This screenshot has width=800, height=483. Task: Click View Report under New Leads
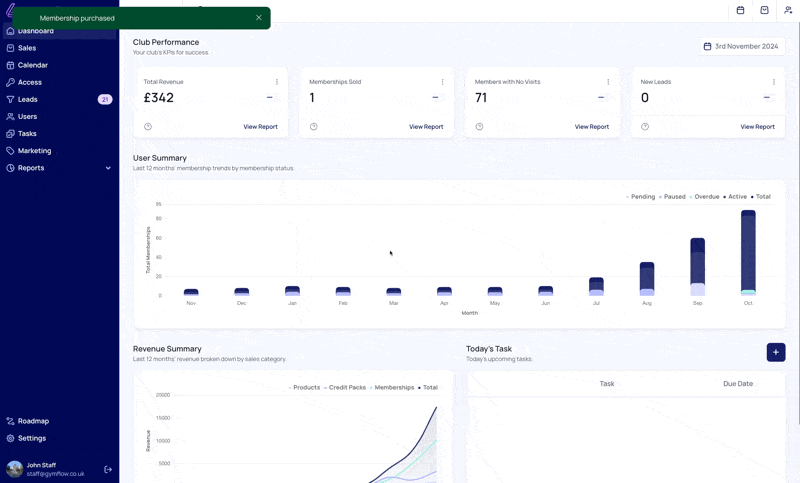[757, 127]
